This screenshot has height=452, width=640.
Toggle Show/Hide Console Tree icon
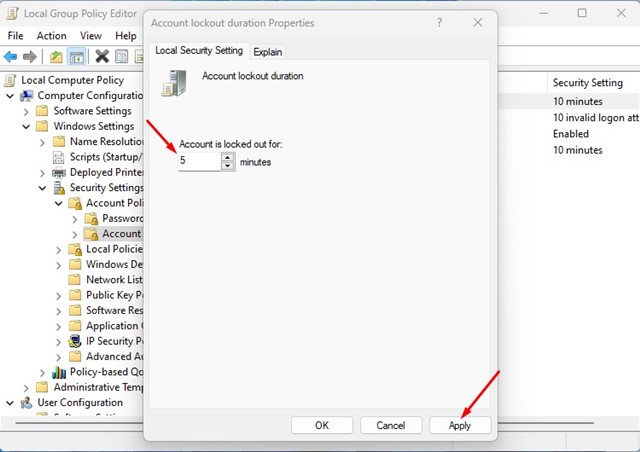pos(76,56)
